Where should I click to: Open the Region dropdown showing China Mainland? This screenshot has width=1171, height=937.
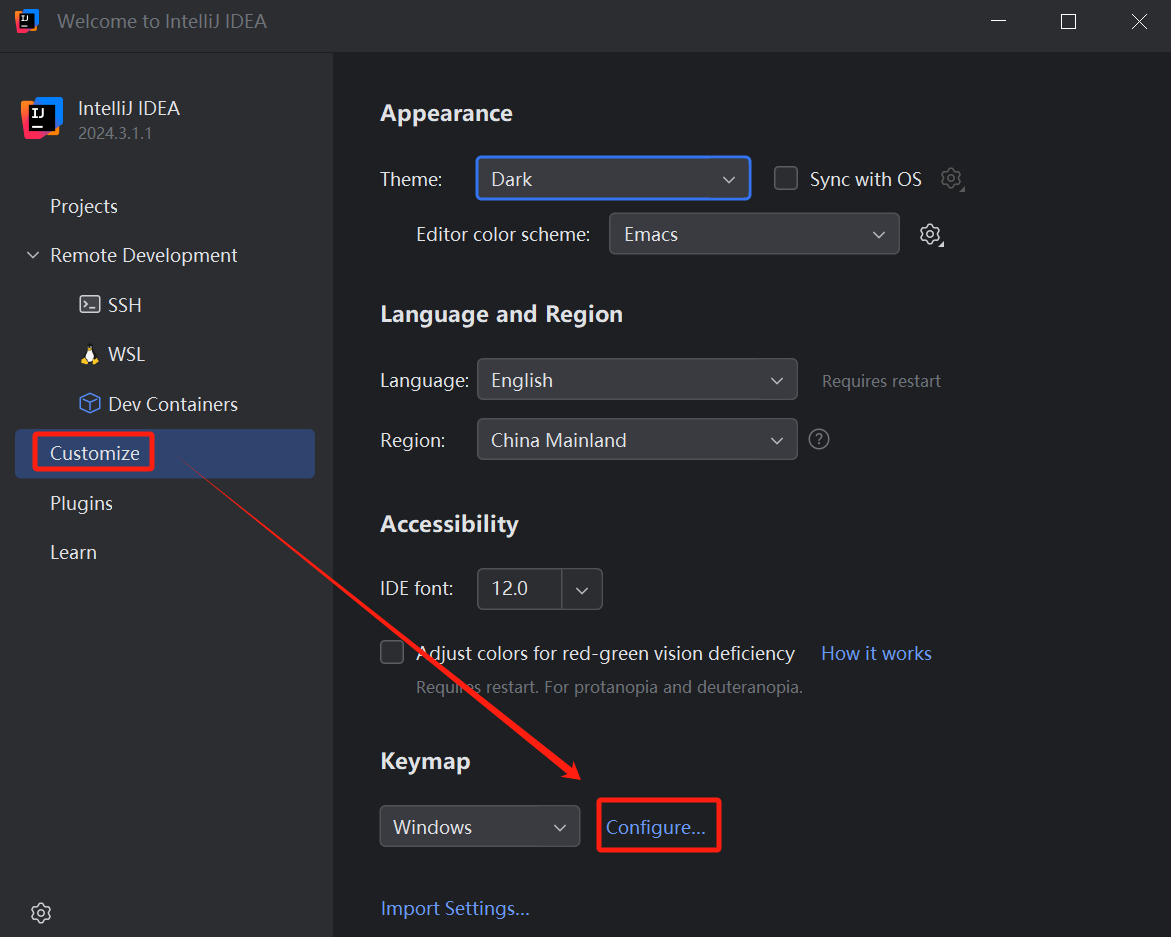(637, 439)
